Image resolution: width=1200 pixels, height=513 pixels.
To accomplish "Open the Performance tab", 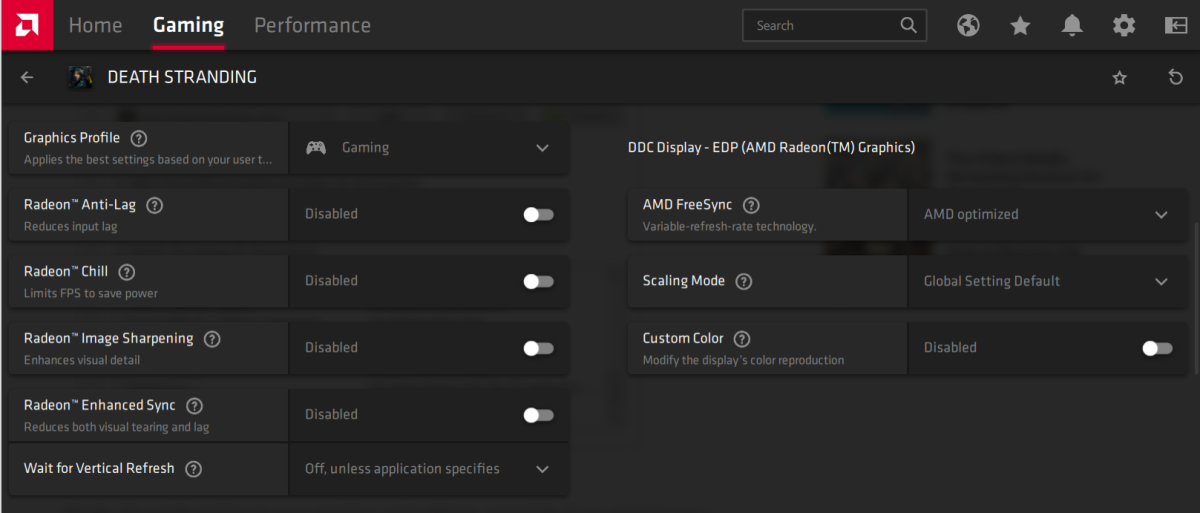I will [312, 26].
